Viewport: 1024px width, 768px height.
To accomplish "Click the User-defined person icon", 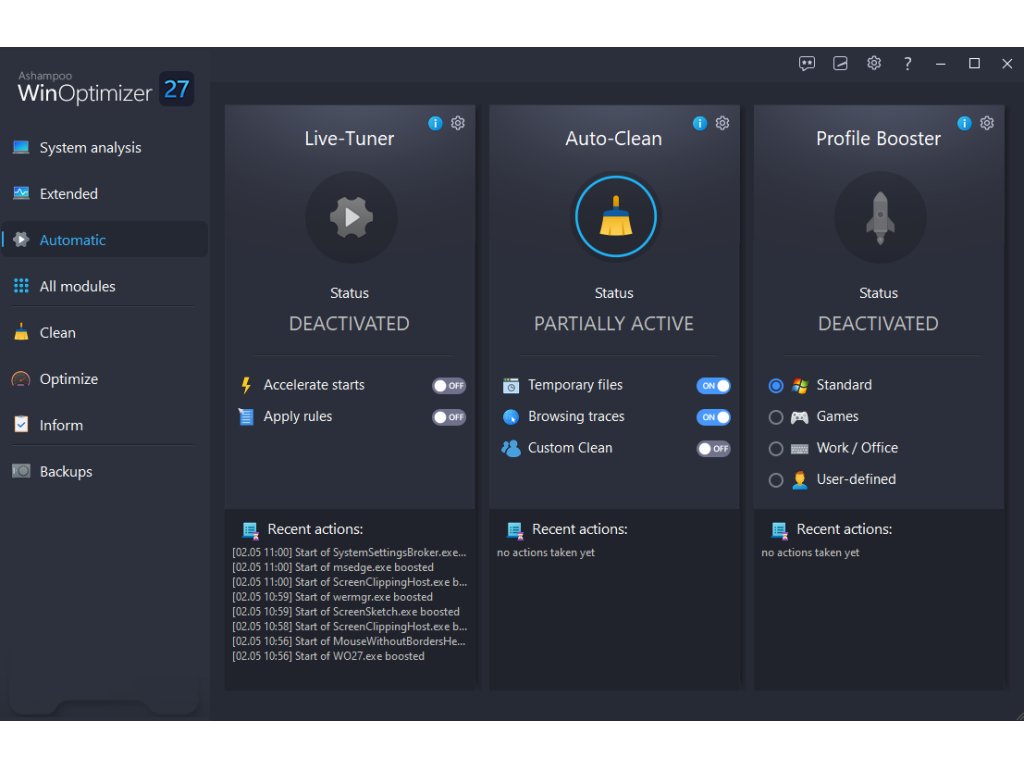I will tap(800, 480).
